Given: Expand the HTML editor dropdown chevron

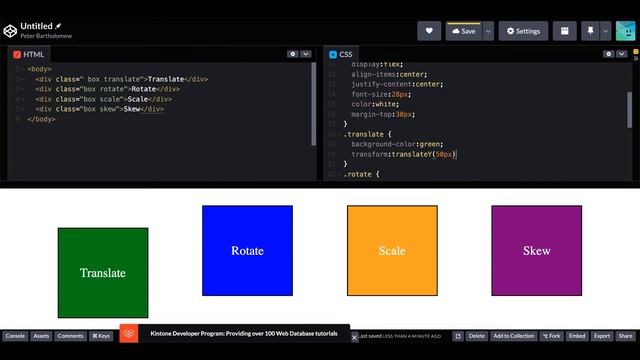Looking at the screenshot, I should (306, 54).
